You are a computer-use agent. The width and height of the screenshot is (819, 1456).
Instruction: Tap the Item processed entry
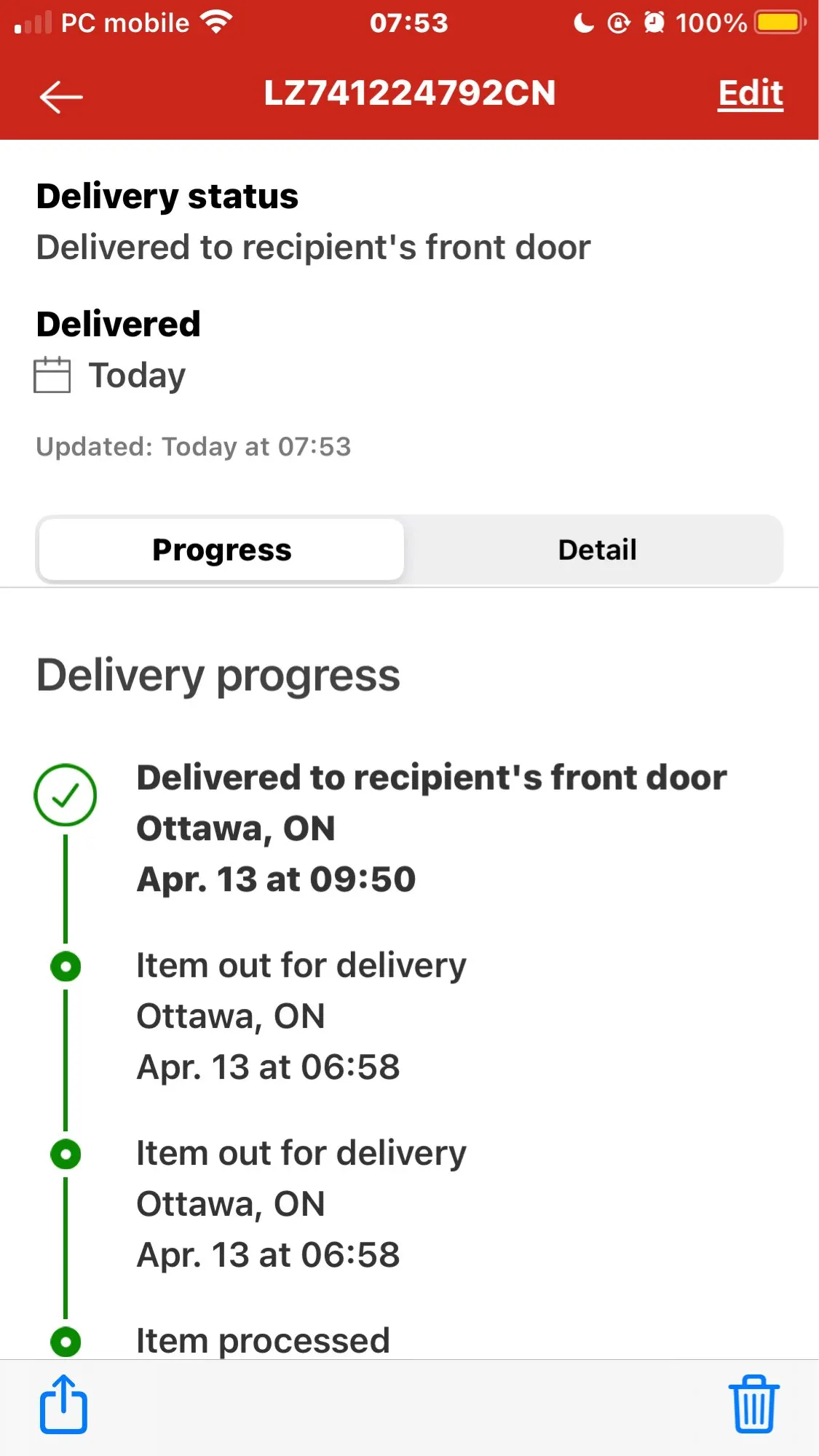point(263,1341)
